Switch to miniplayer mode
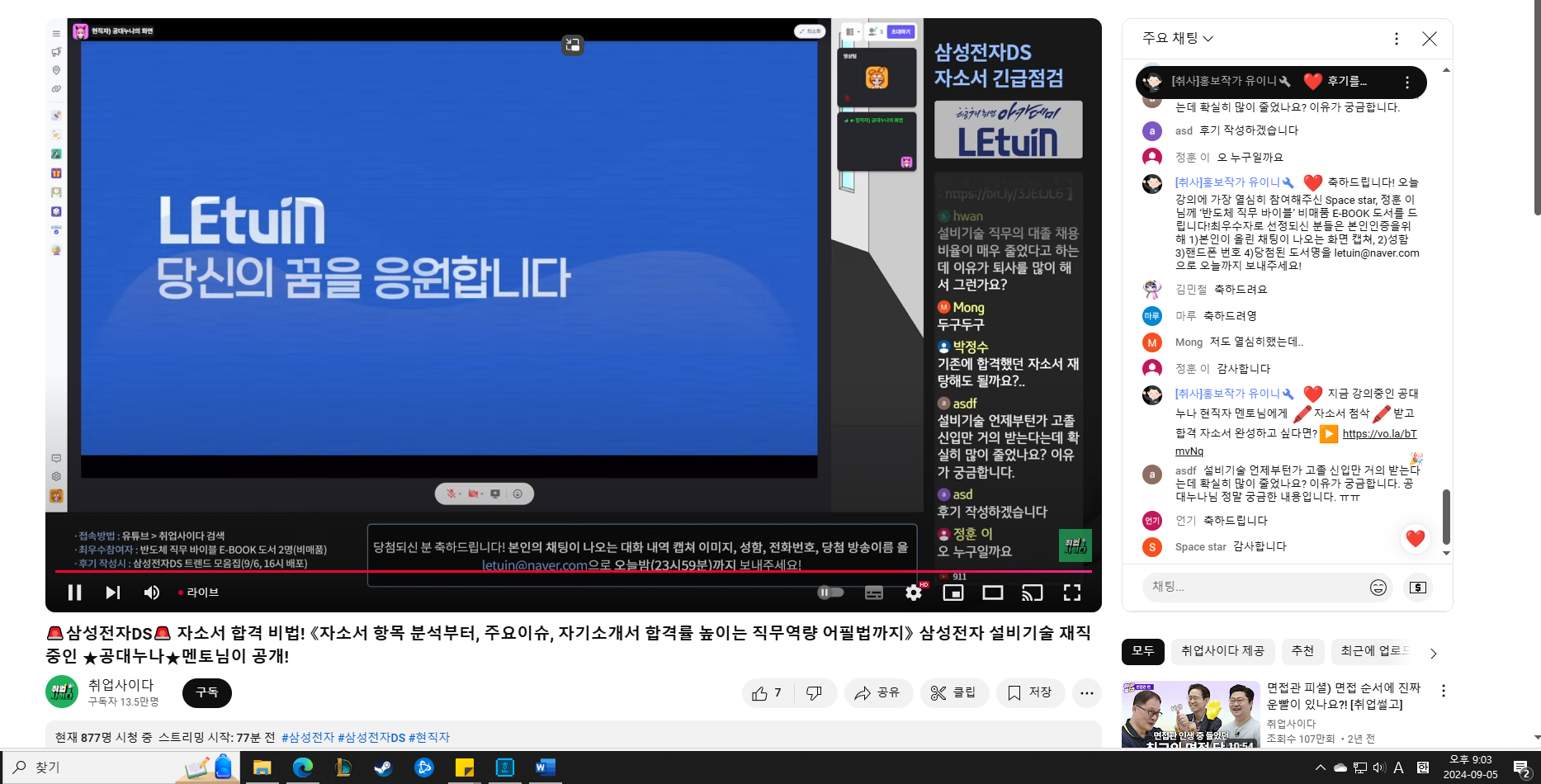The height and width of the screenshot is (784, 1541). point(953,593)
